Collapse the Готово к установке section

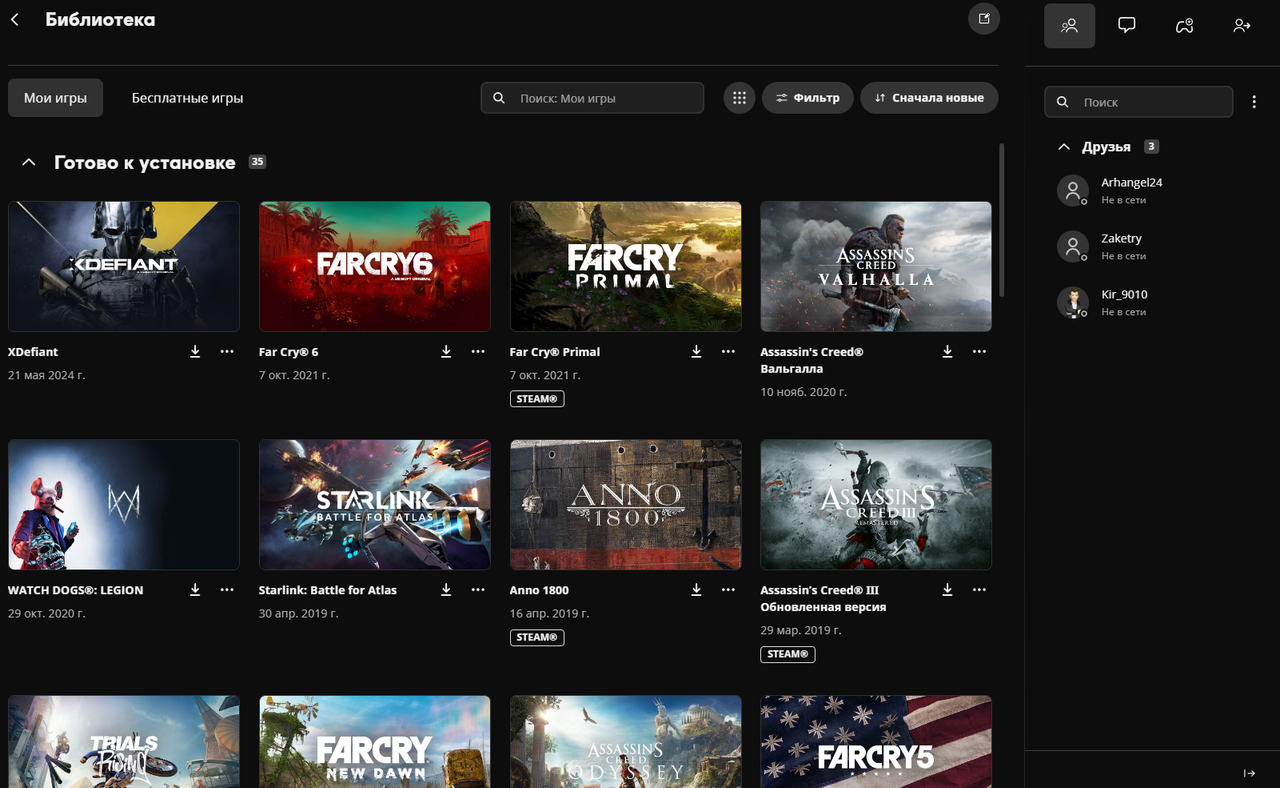[29, 162]
